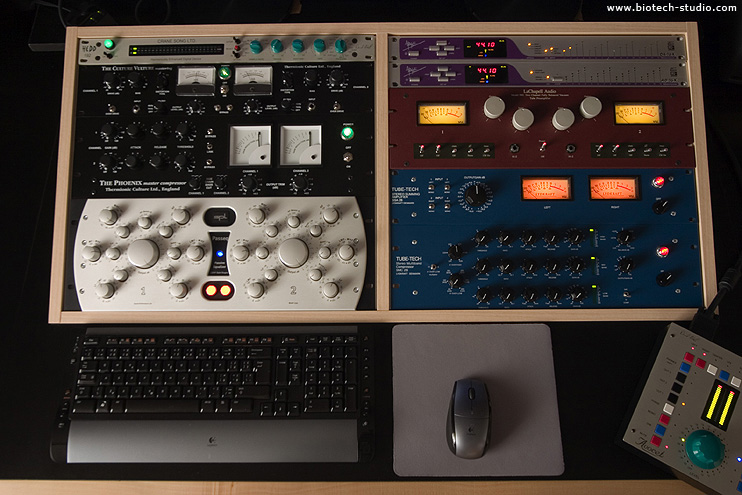The image size is (742, 495).
Task: Turn the Tube-Tech summing amp output gain knob
Action: 476,194
